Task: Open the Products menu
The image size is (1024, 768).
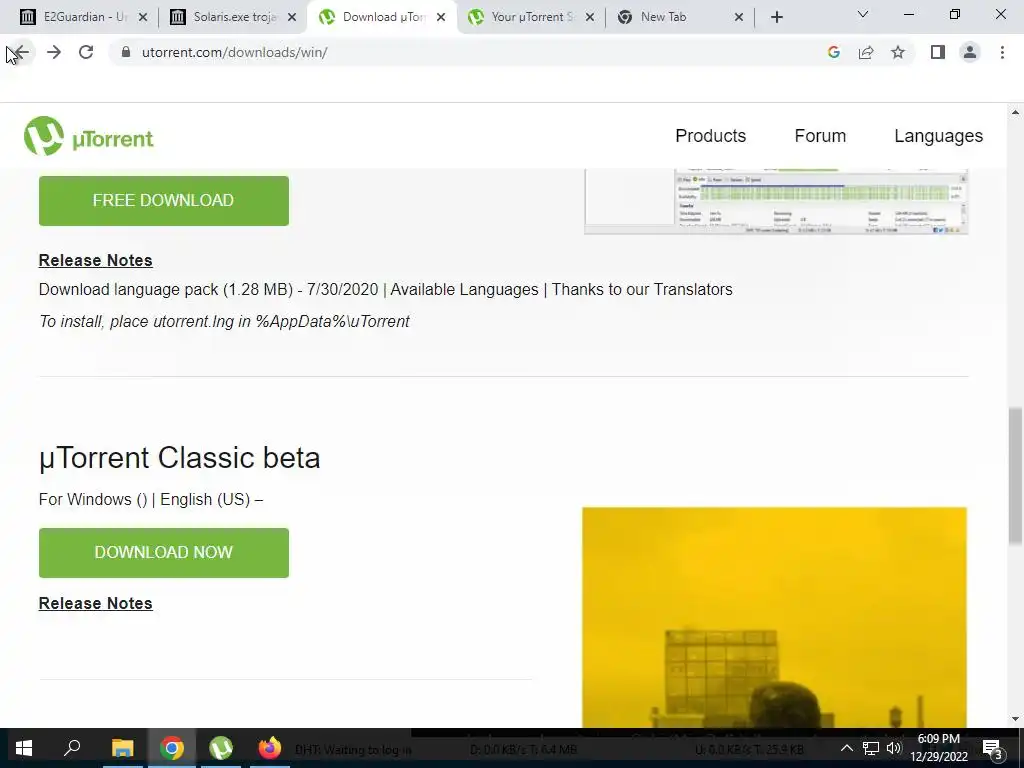Action: click(x=711, y=136)
